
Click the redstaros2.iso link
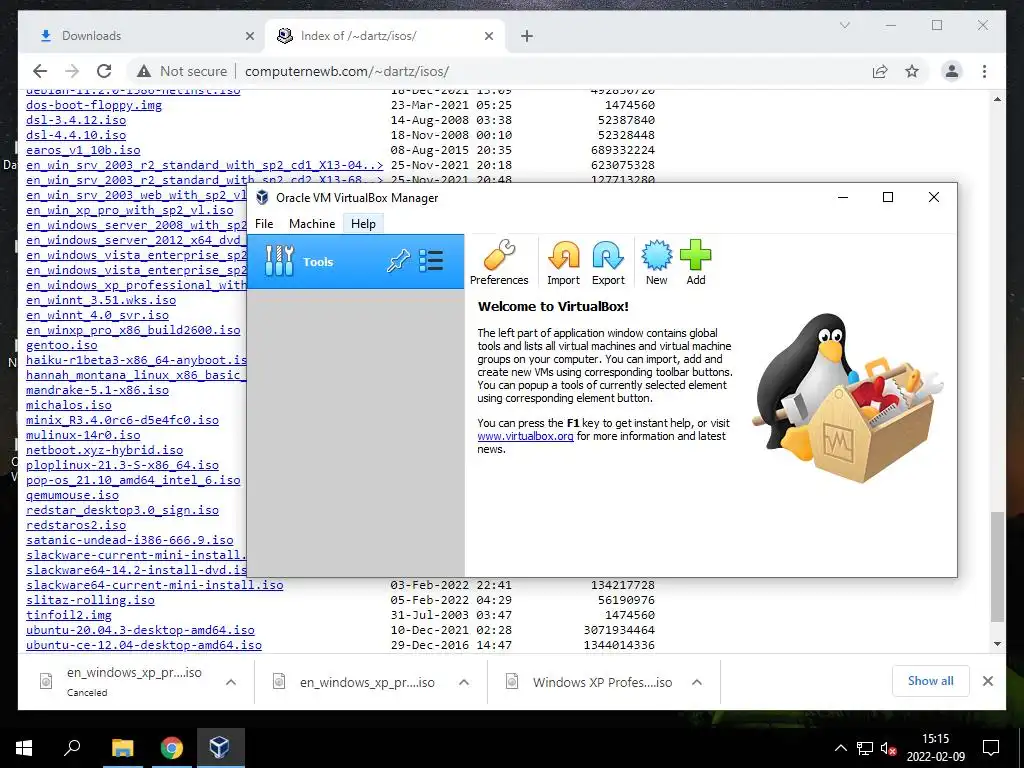pyautogui.click(x=76, y=526)
